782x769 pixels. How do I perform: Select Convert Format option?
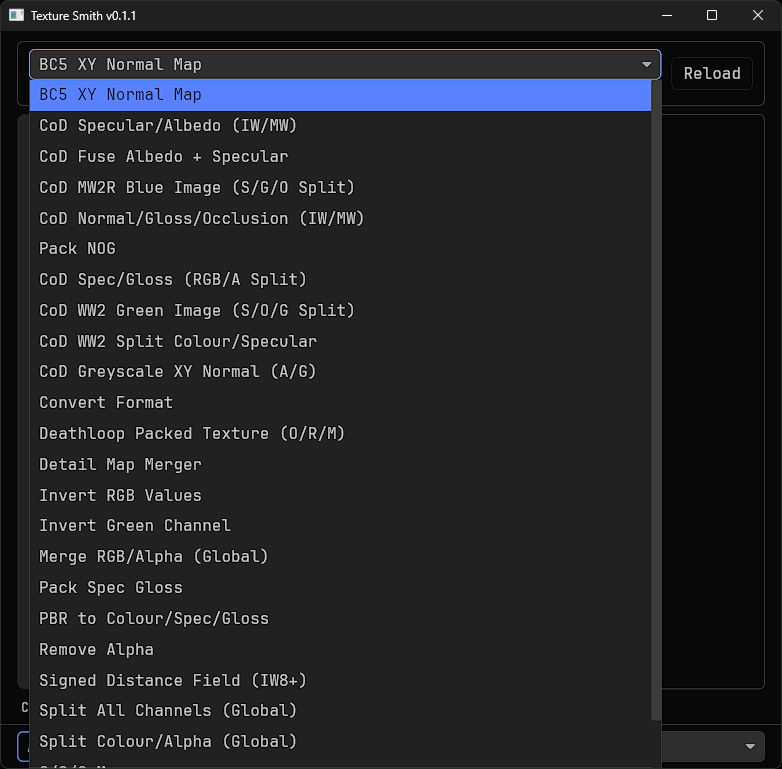341,403
